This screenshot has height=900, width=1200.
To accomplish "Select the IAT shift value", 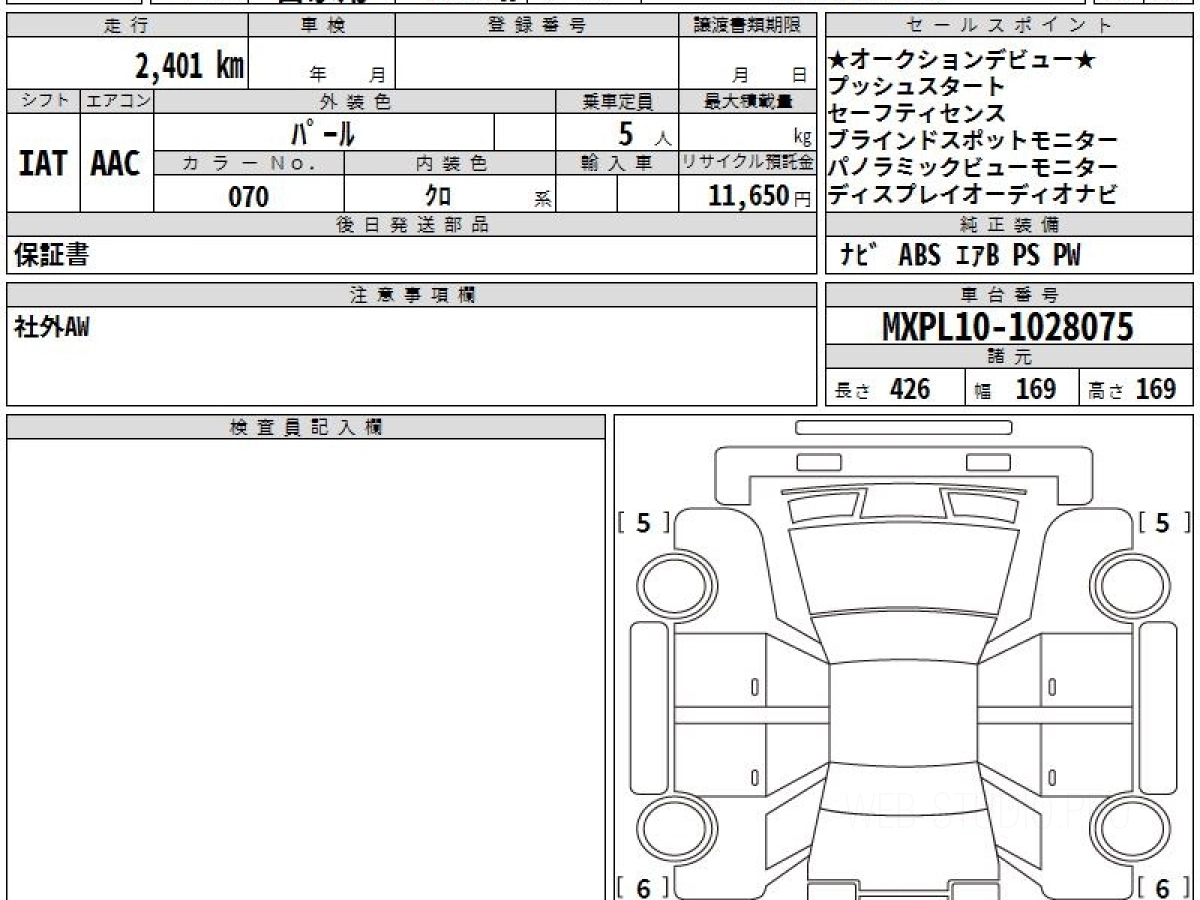I will [43, 163].
